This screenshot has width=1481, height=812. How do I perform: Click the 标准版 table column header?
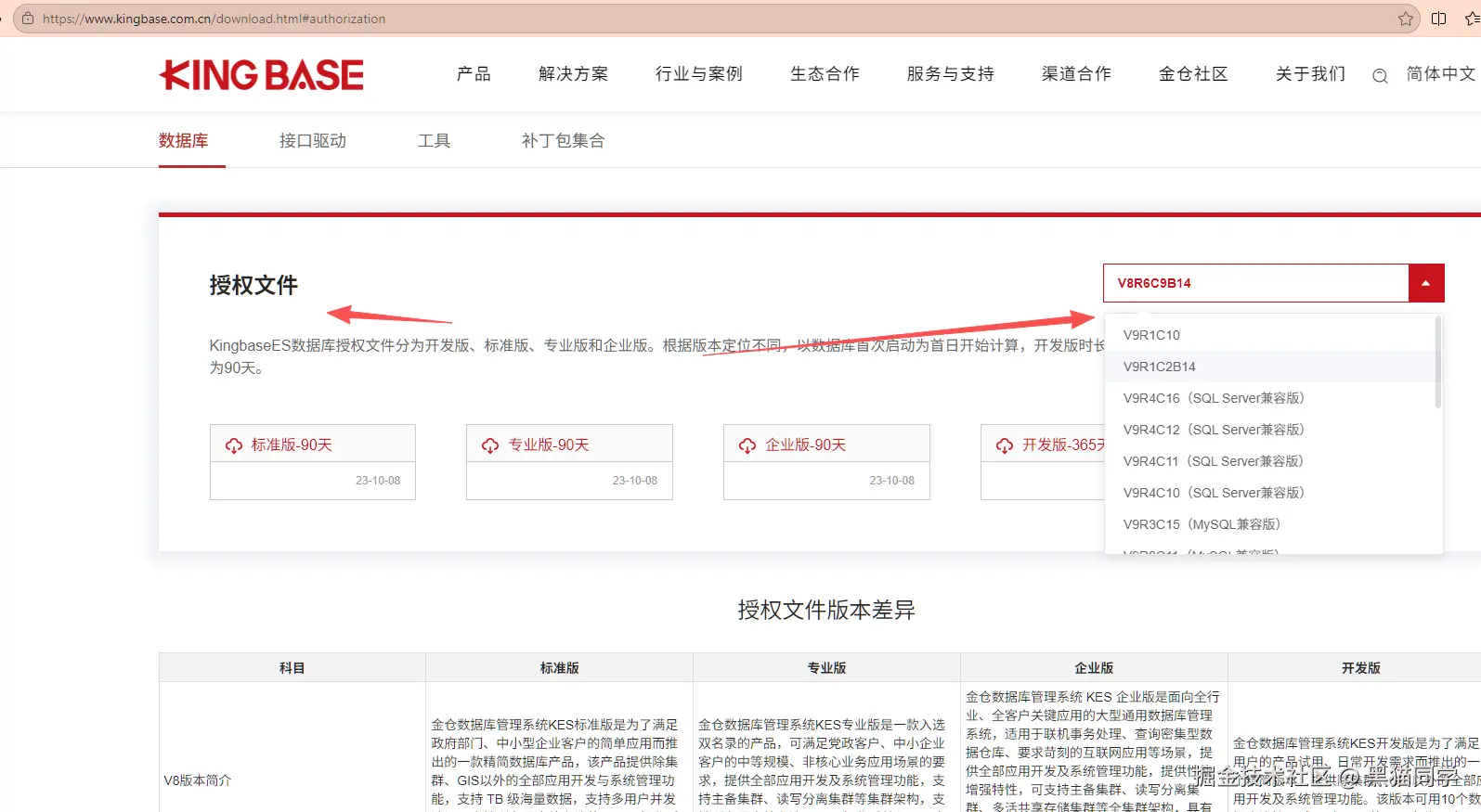point(560,668)
